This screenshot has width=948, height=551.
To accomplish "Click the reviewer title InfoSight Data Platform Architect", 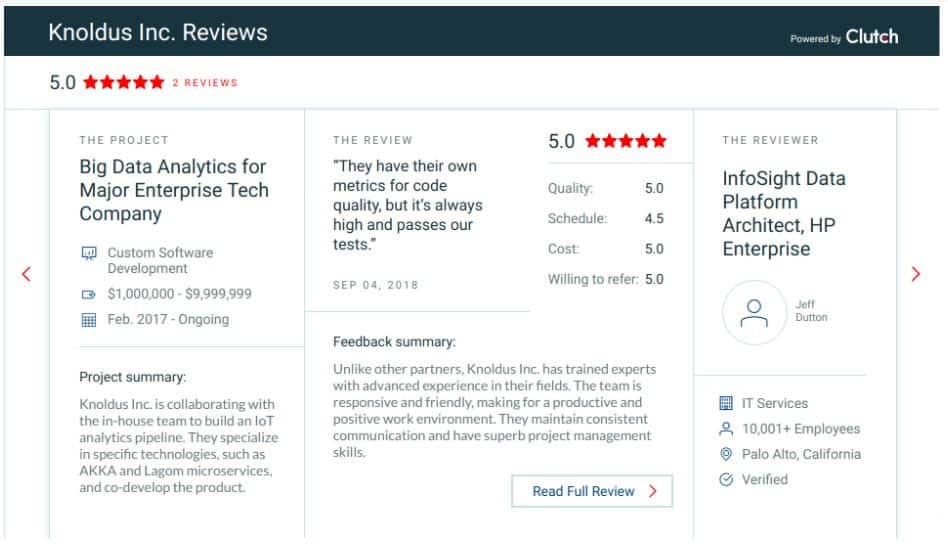I will pos(784,214).
